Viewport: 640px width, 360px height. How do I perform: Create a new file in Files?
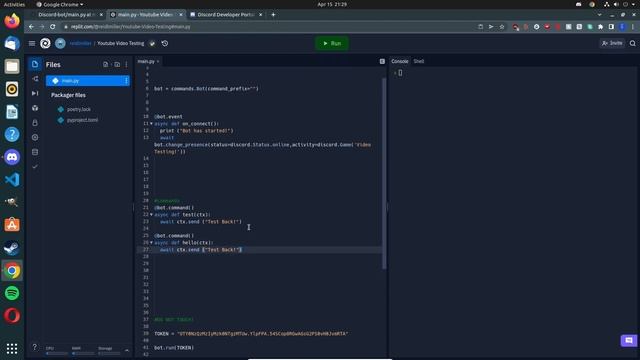(106, 64)
